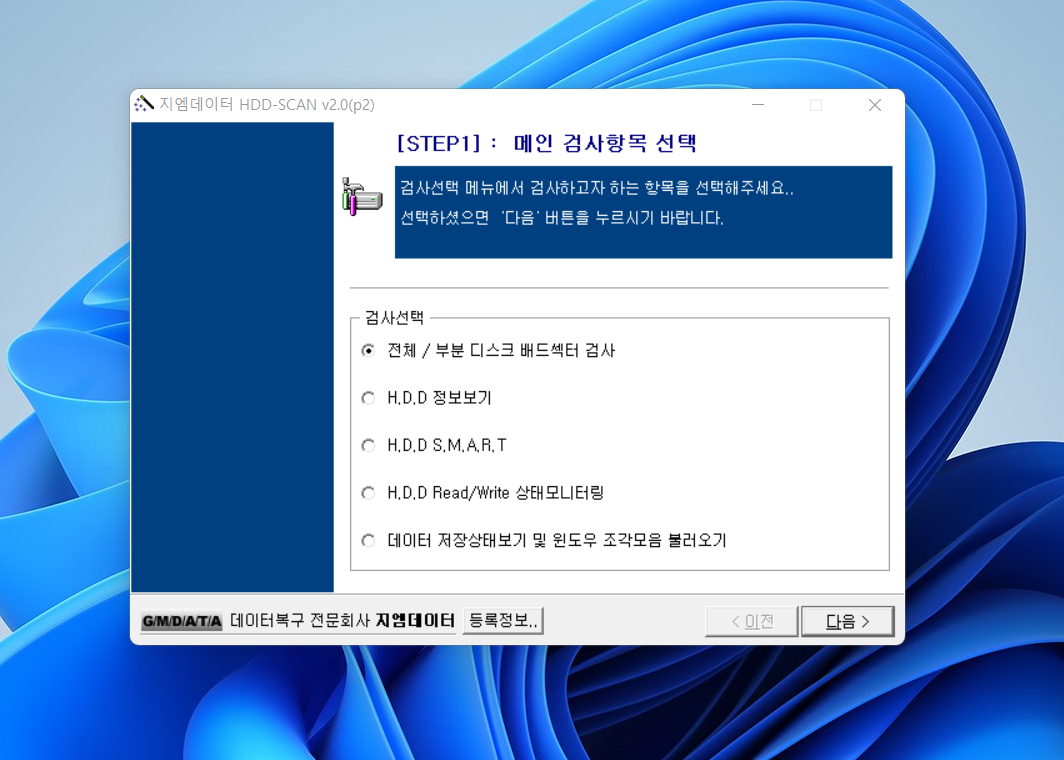The width and height of the screenshot is (1064, 760).
Task: Open 등록정보.. registration info
Action: pos(503,620)
